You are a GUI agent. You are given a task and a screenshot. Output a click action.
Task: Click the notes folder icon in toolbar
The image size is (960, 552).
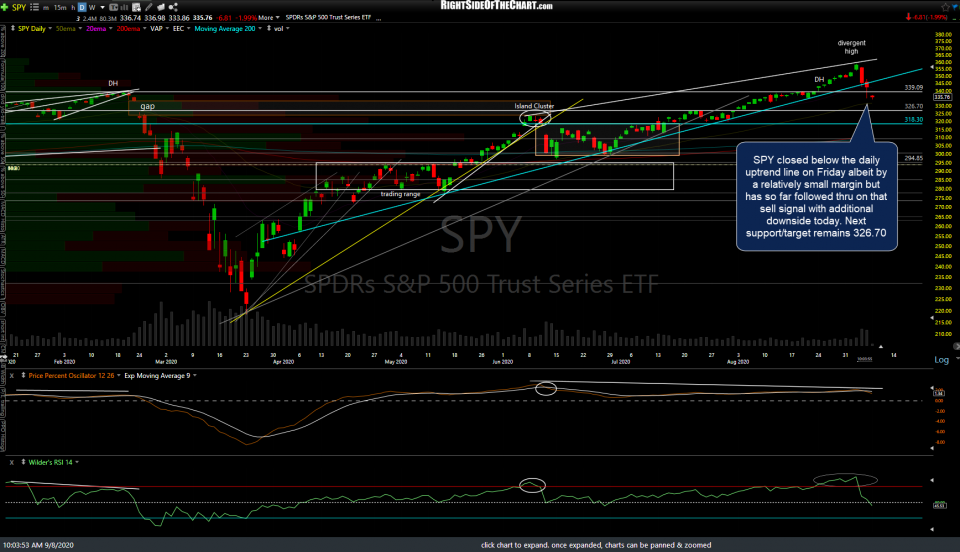coord(162,7)
